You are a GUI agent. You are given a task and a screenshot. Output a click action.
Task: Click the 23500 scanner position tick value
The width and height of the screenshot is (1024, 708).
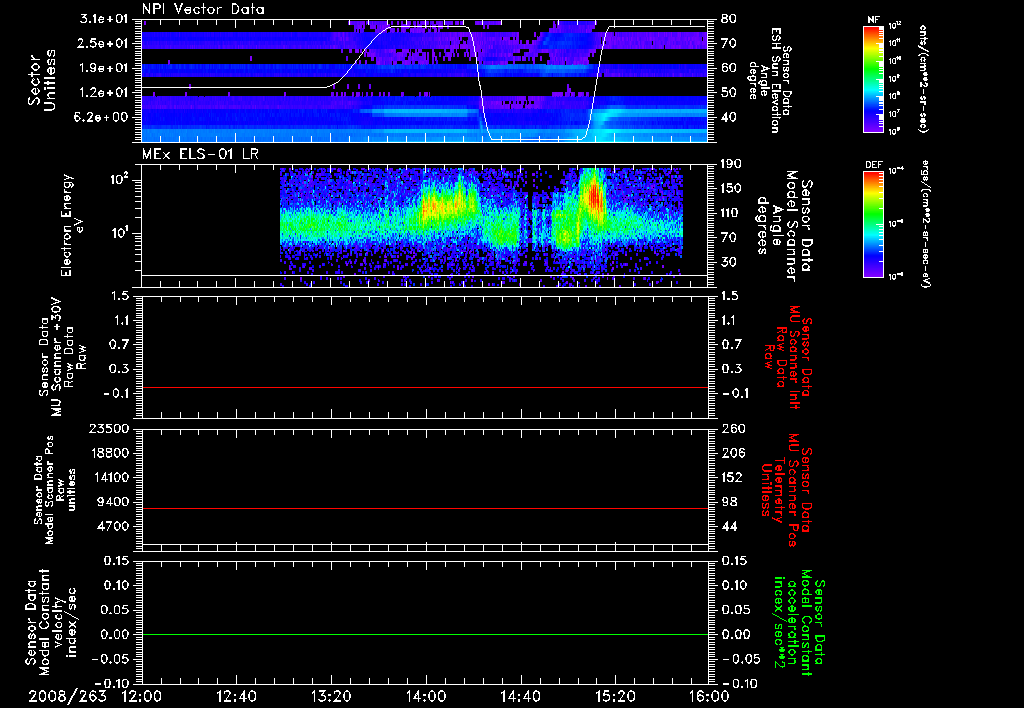108,428
